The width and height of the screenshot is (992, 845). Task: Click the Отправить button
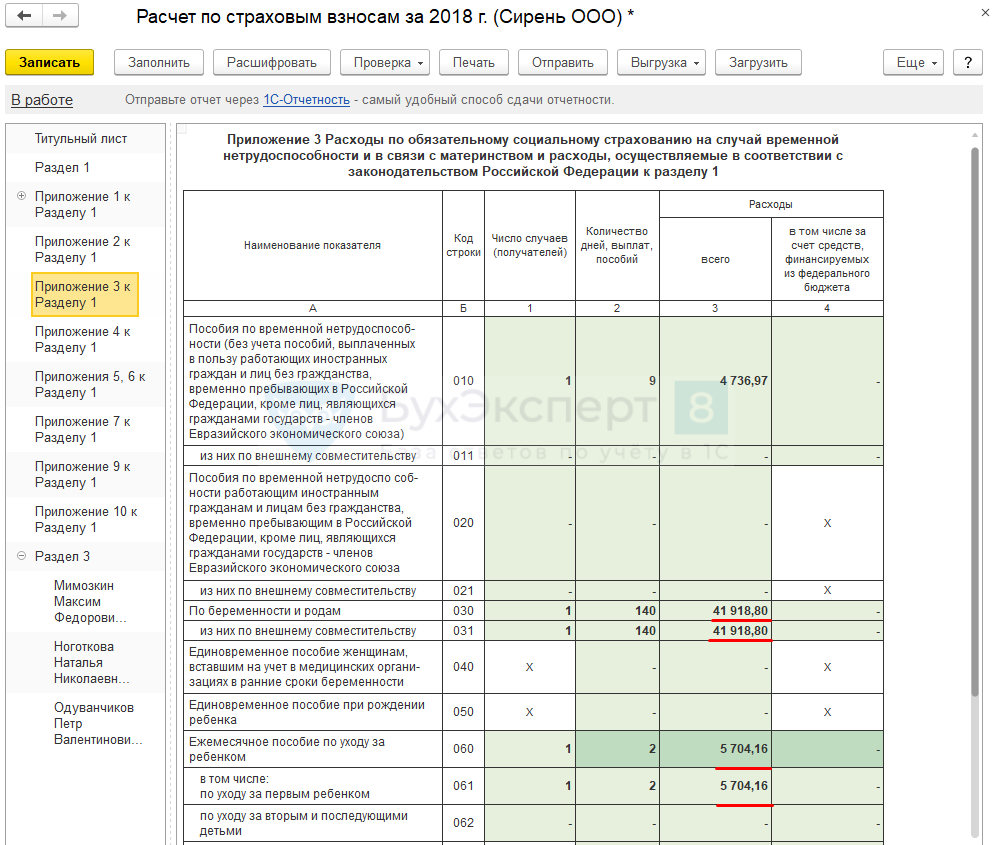[563, 62]
